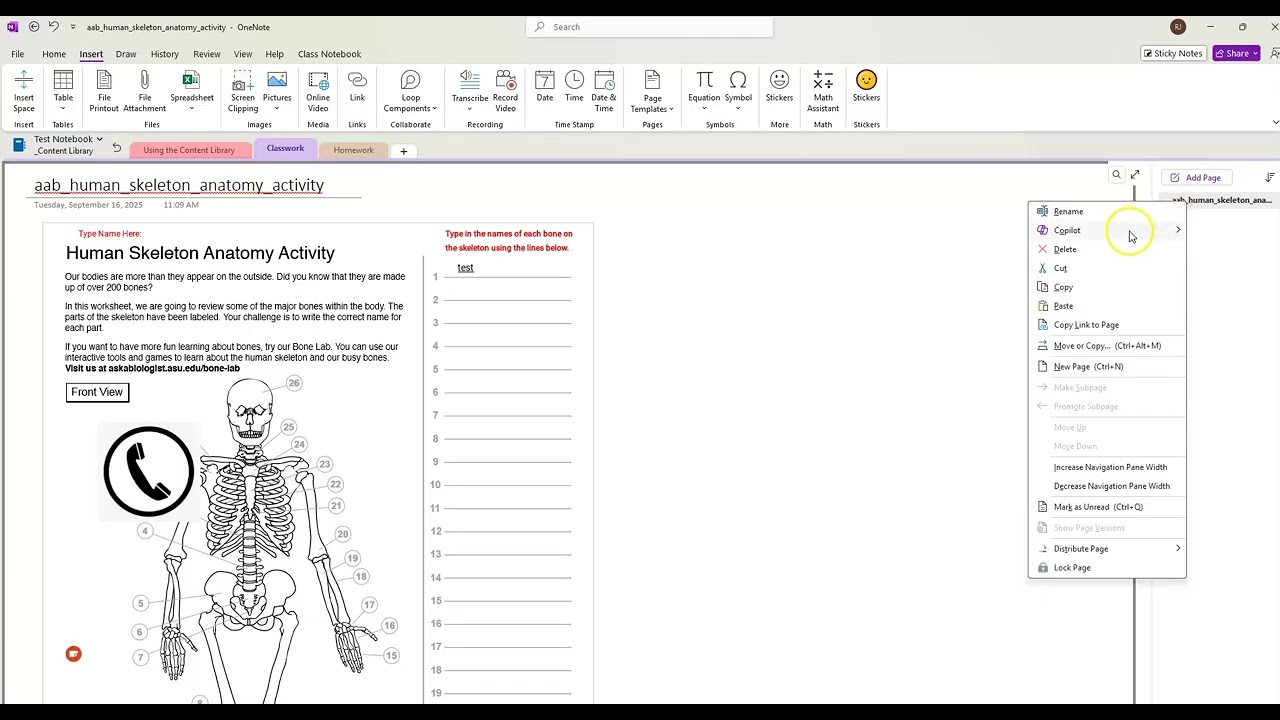Expand Distribute Page submenu
The width and height of the screenshot is (1280, 720).
pyautogui.click(x=1178, y=548)
